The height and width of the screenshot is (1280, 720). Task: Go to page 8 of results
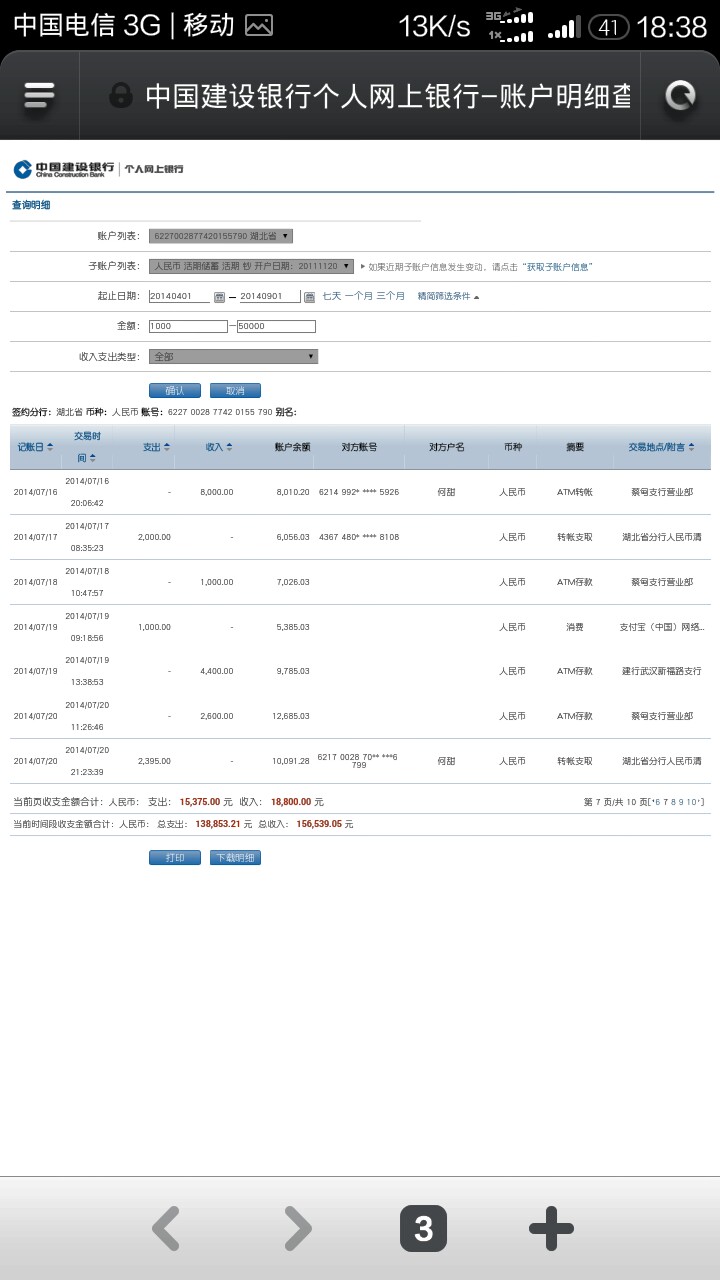pyautogui.click(x=674, y=802)
